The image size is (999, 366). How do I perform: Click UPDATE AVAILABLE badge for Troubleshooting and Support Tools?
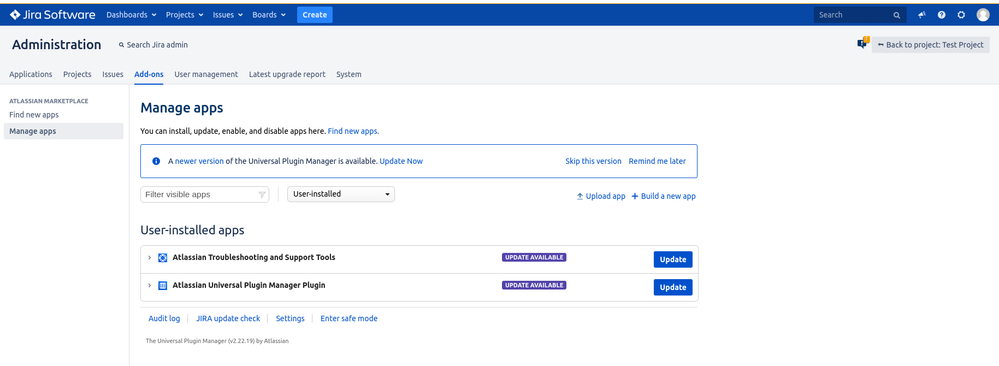(x=534, y=258)
